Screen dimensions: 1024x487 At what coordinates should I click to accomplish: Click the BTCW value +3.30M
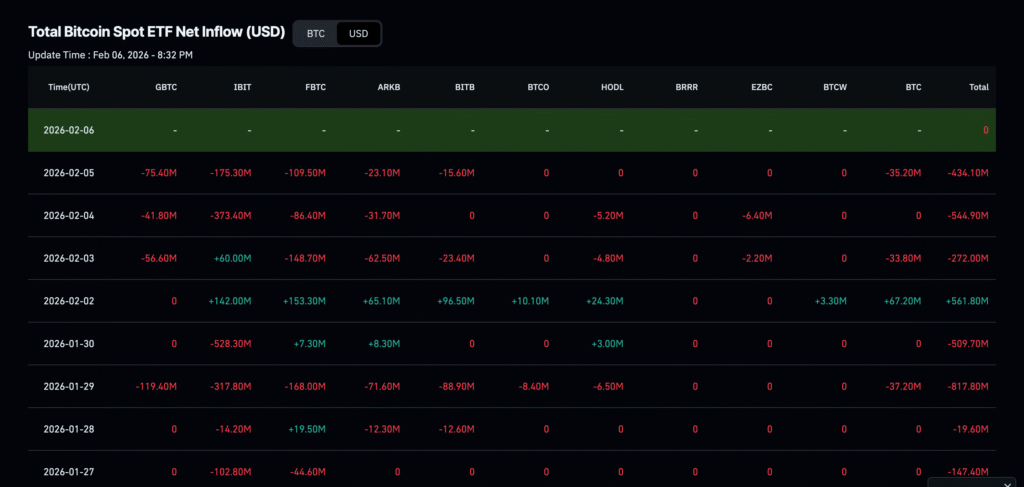click(829, 301)
